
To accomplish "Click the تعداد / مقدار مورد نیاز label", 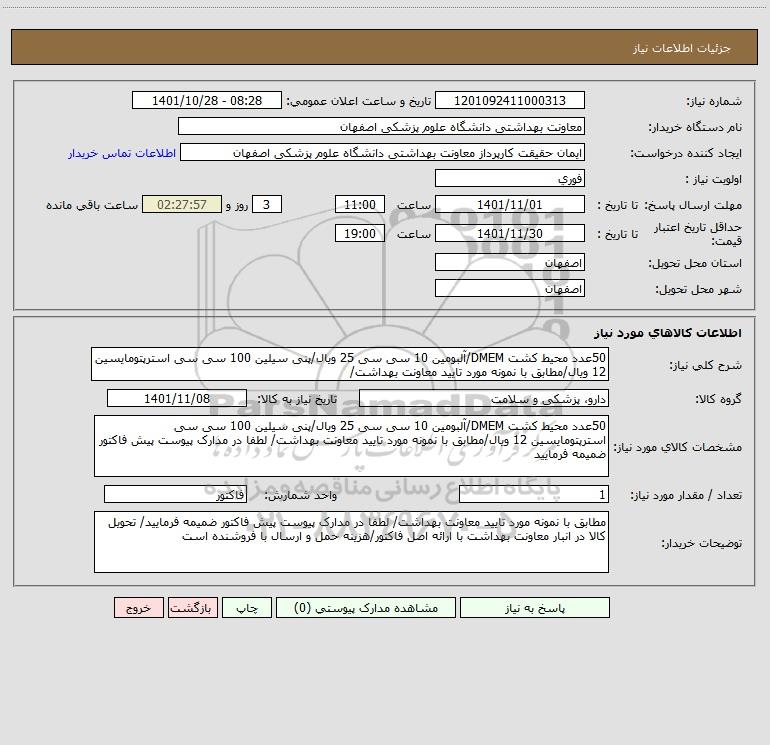I will point(686,496).
